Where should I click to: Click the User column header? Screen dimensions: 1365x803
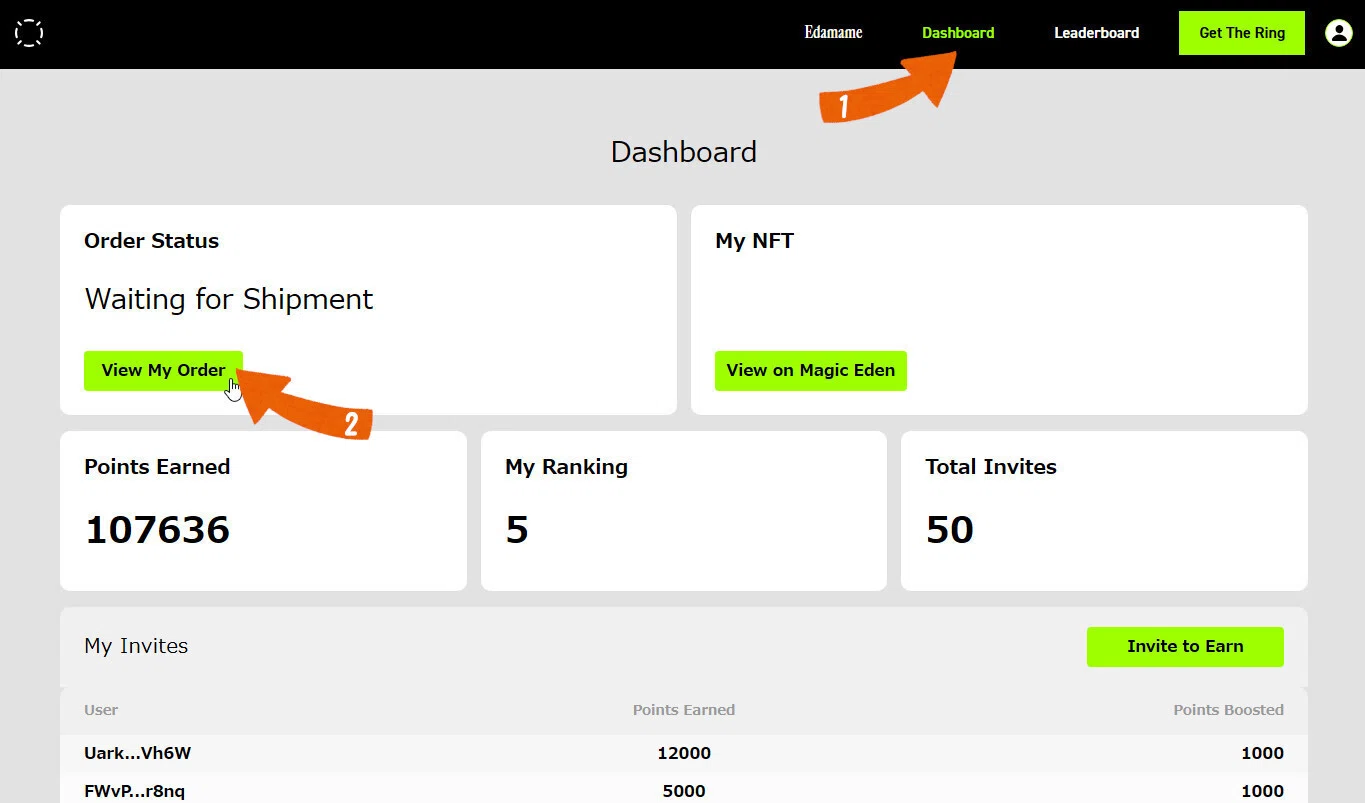pyautogui.click(x=101, y=710)
